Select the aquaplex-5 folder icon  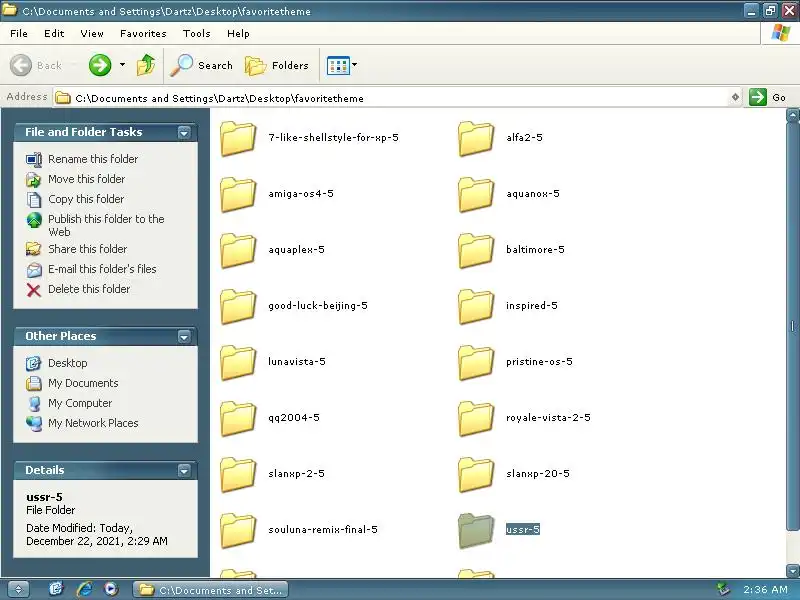[238, 251]
